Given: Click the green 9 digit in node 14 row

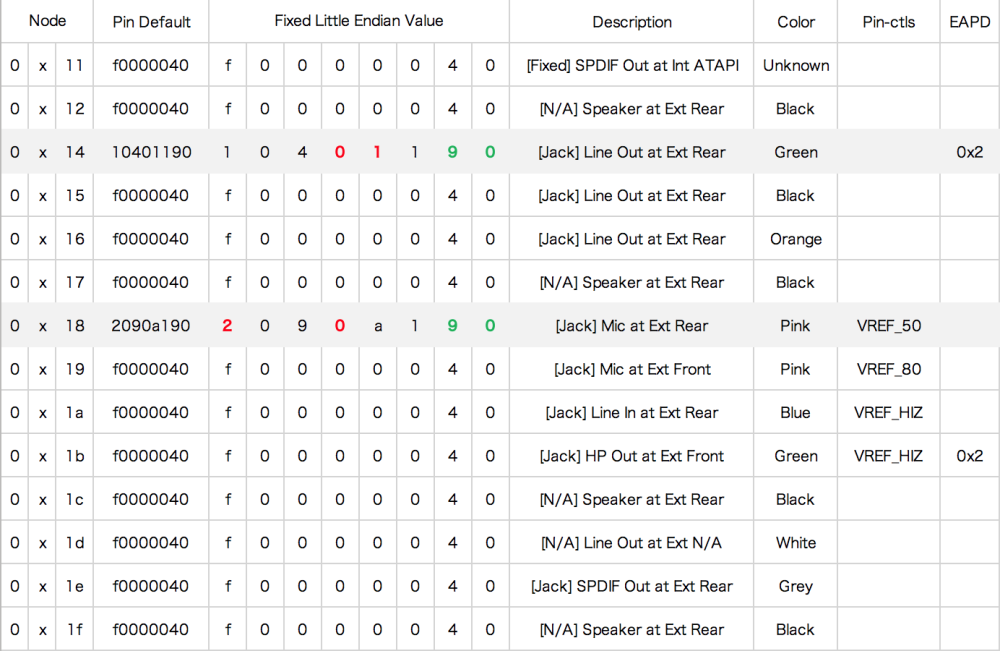Looking at the screenshot, I should click(452, 152).
